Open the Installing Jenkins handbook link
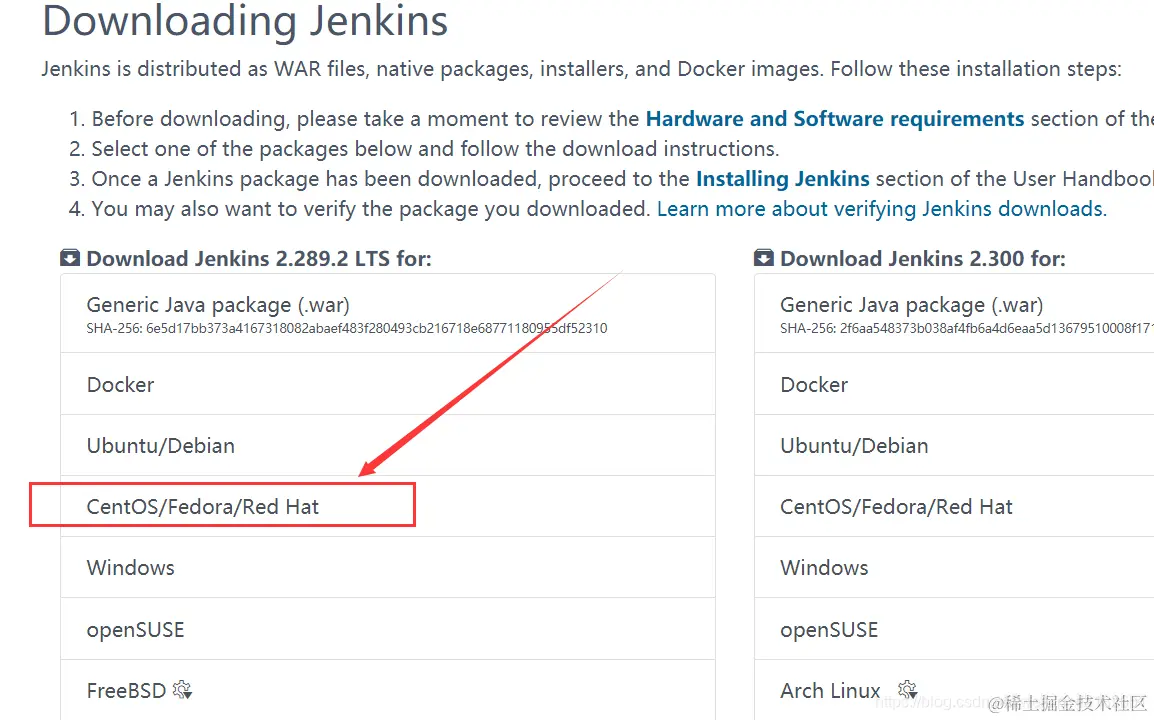 [782, 179]
